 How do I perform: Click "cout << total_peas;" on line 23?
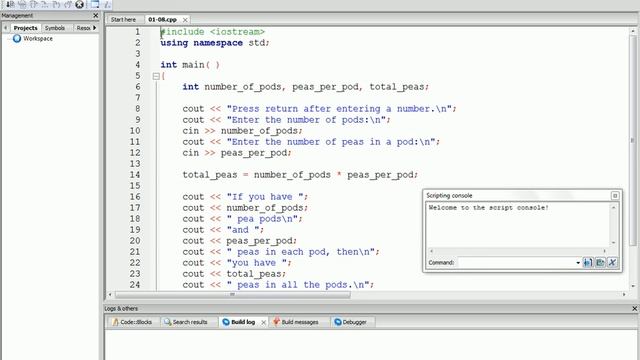click(234, 274)
